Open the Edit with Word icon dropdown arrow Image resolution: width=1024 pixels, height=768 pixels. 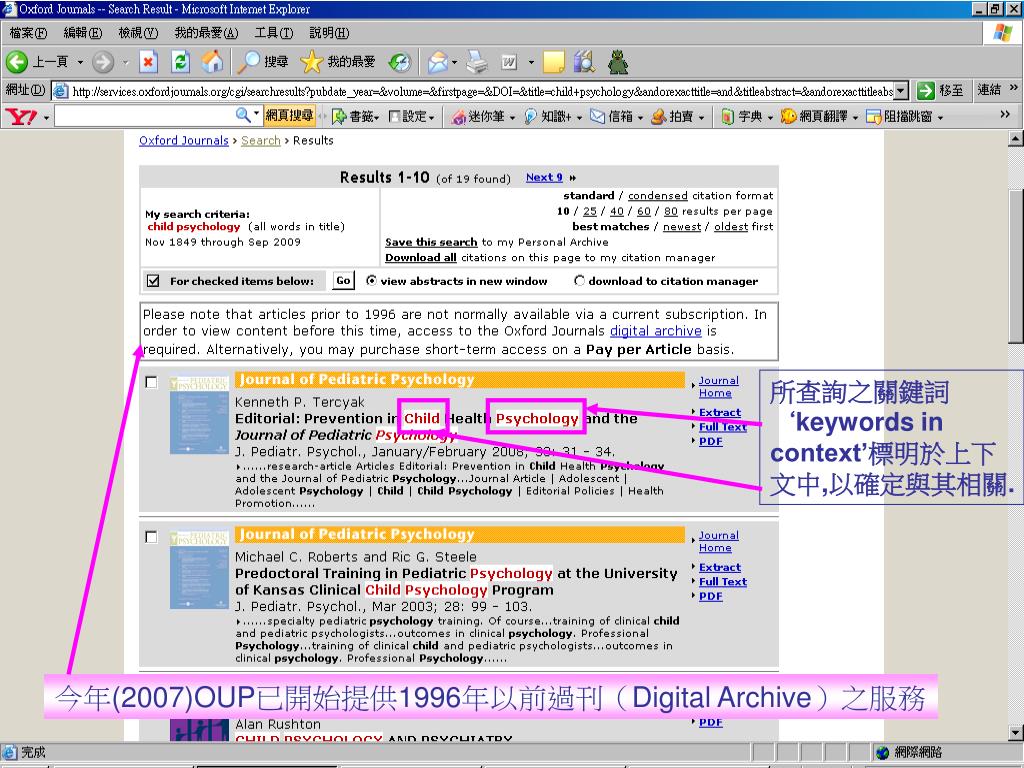coord(531,63)
